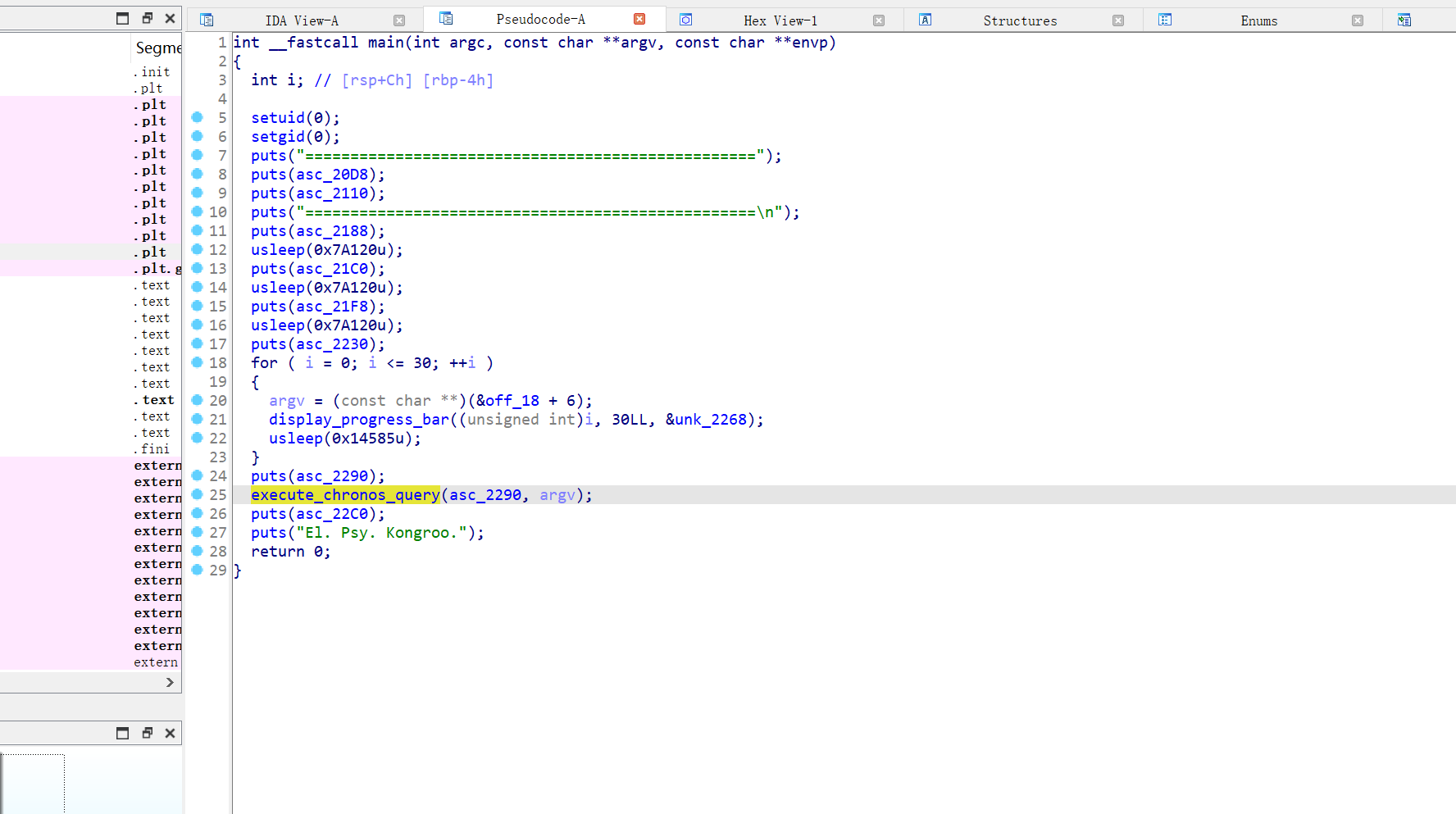
Task: Close the Pseudocode-A tab
Action: [x=639, y=19]
